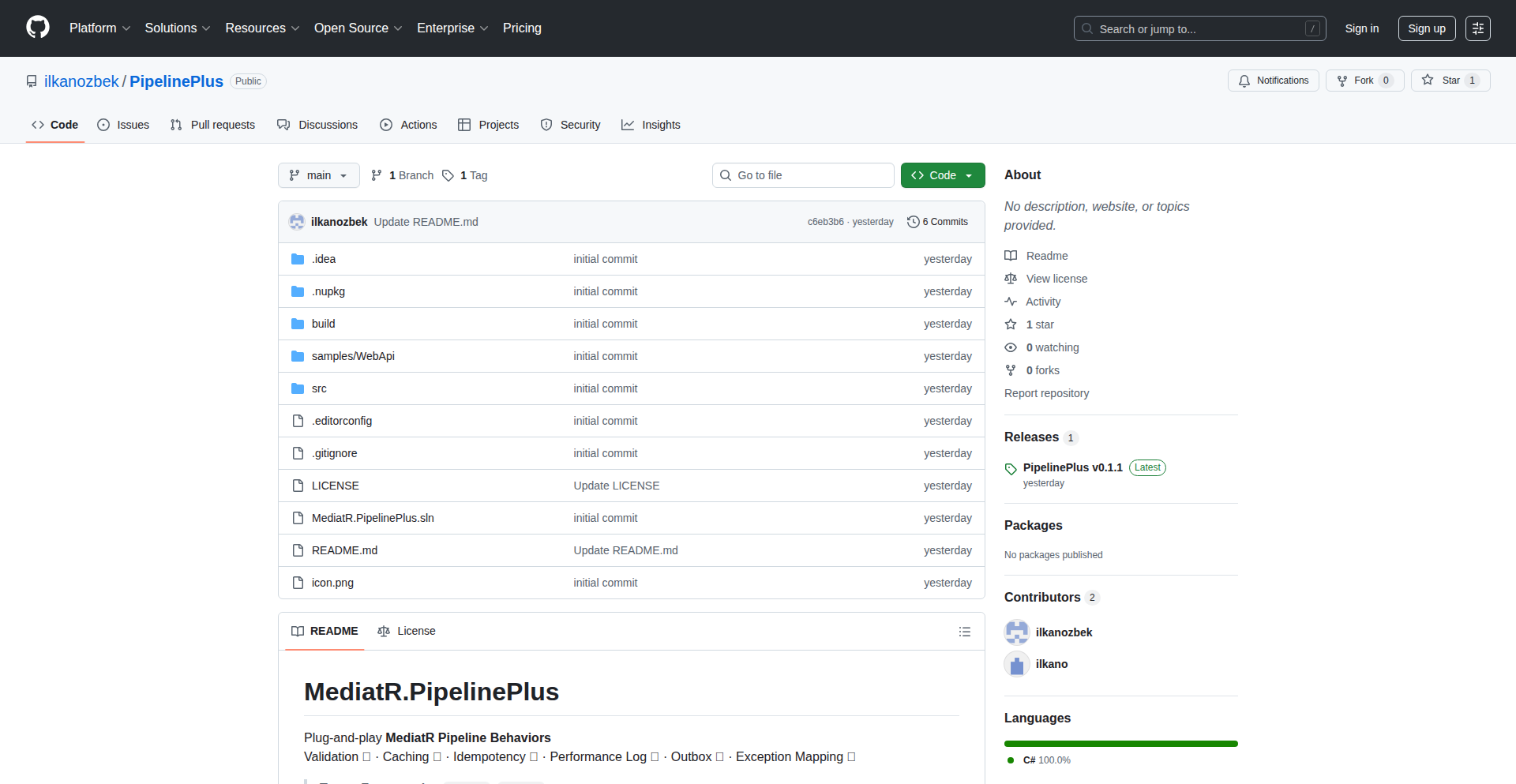The width and height of the screenshot is (1516, 784).
Task: Open the latest commit message Update README.md
Action: (x=426, y=222)
